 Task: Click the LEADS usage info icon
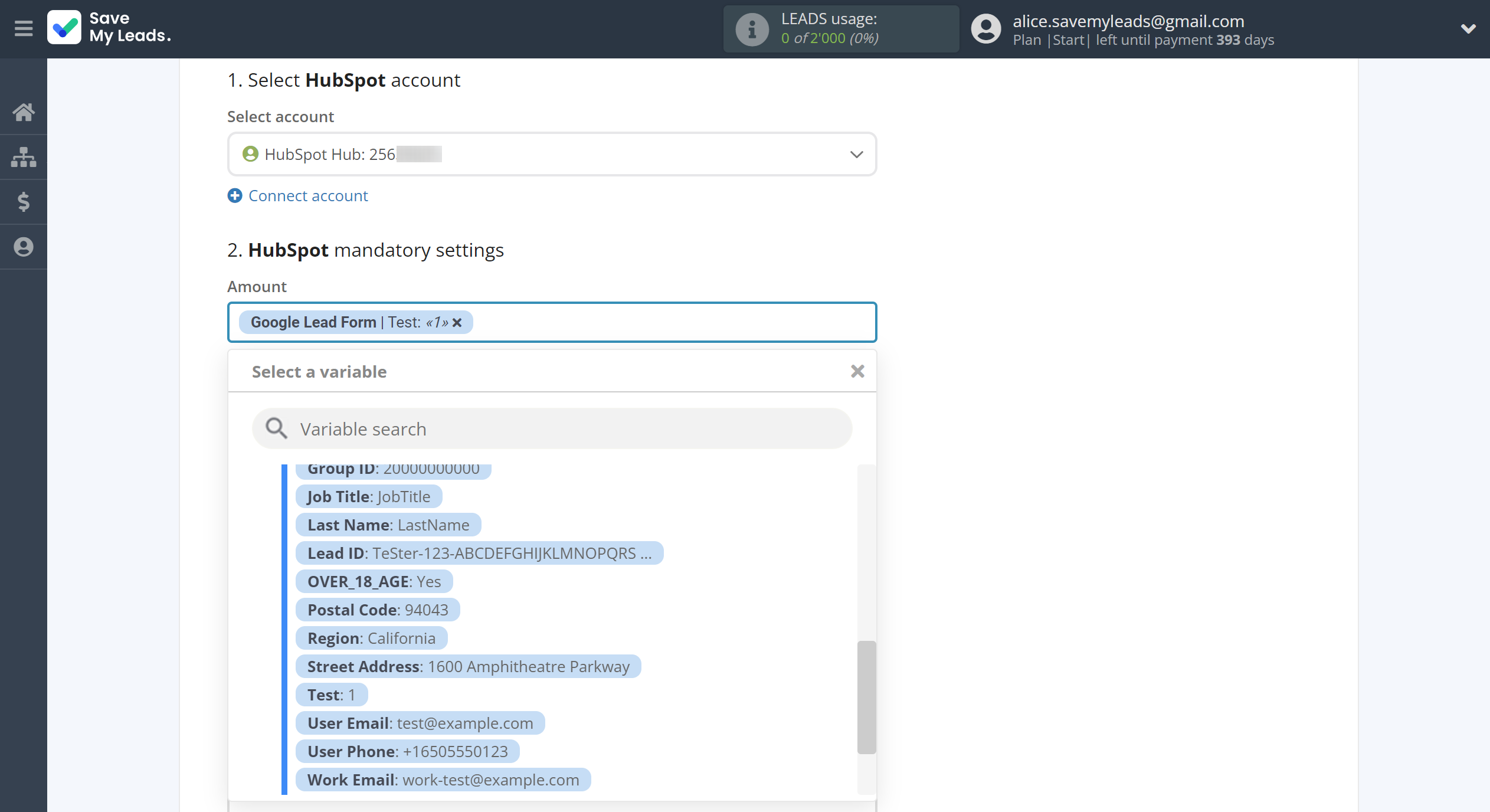point(752,29)
